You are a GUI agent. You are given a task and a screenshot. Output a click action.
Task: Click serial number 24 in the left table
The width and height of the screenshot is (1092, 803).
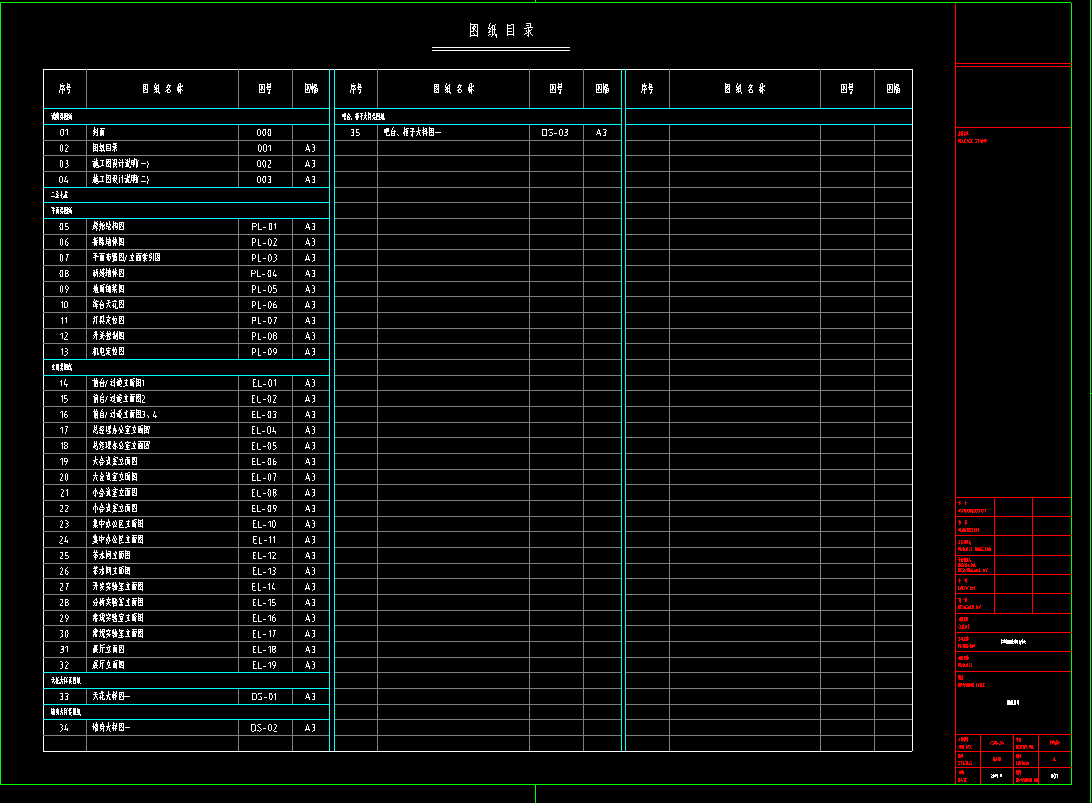point(64,540)
